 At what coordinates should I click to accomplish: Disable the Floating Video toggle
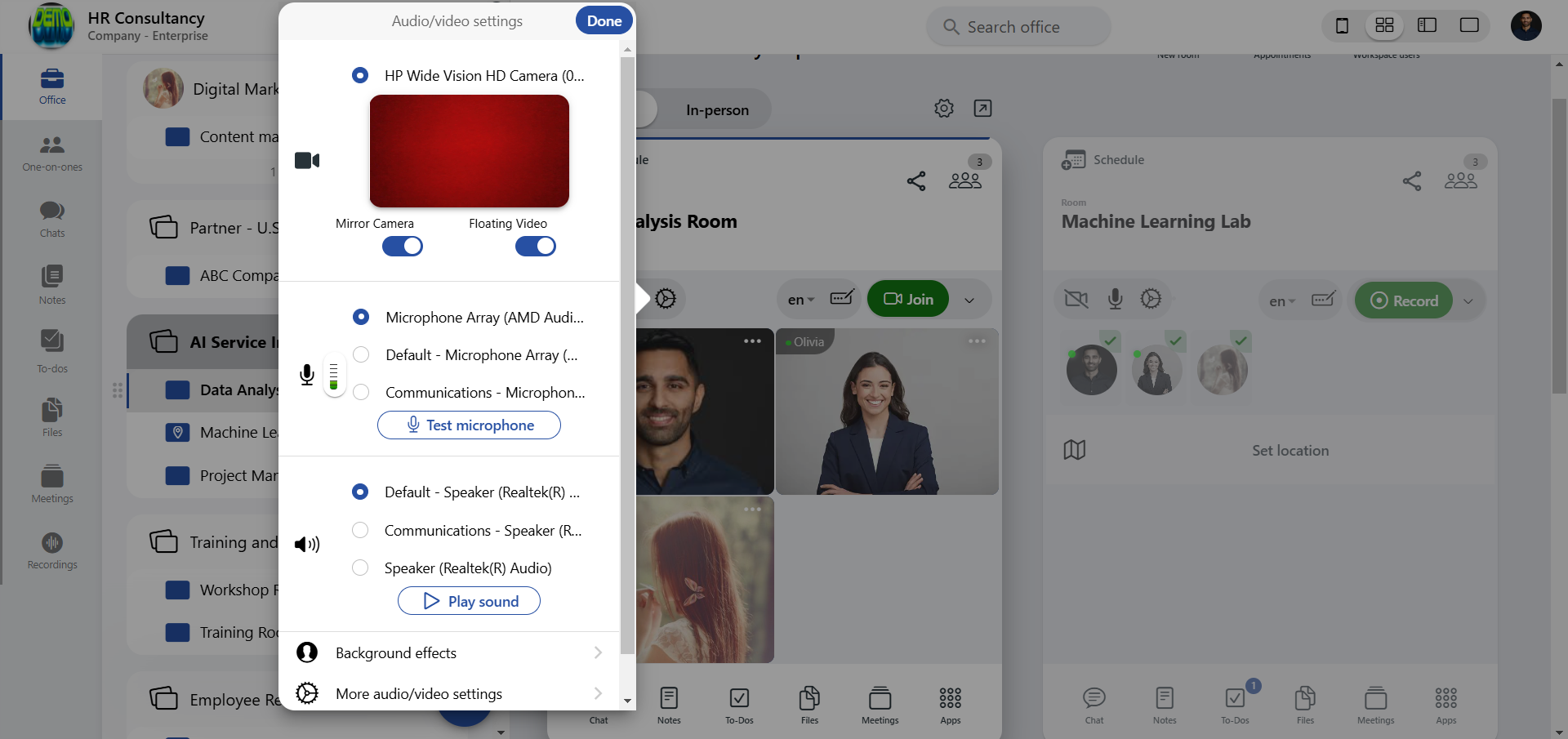536,247
